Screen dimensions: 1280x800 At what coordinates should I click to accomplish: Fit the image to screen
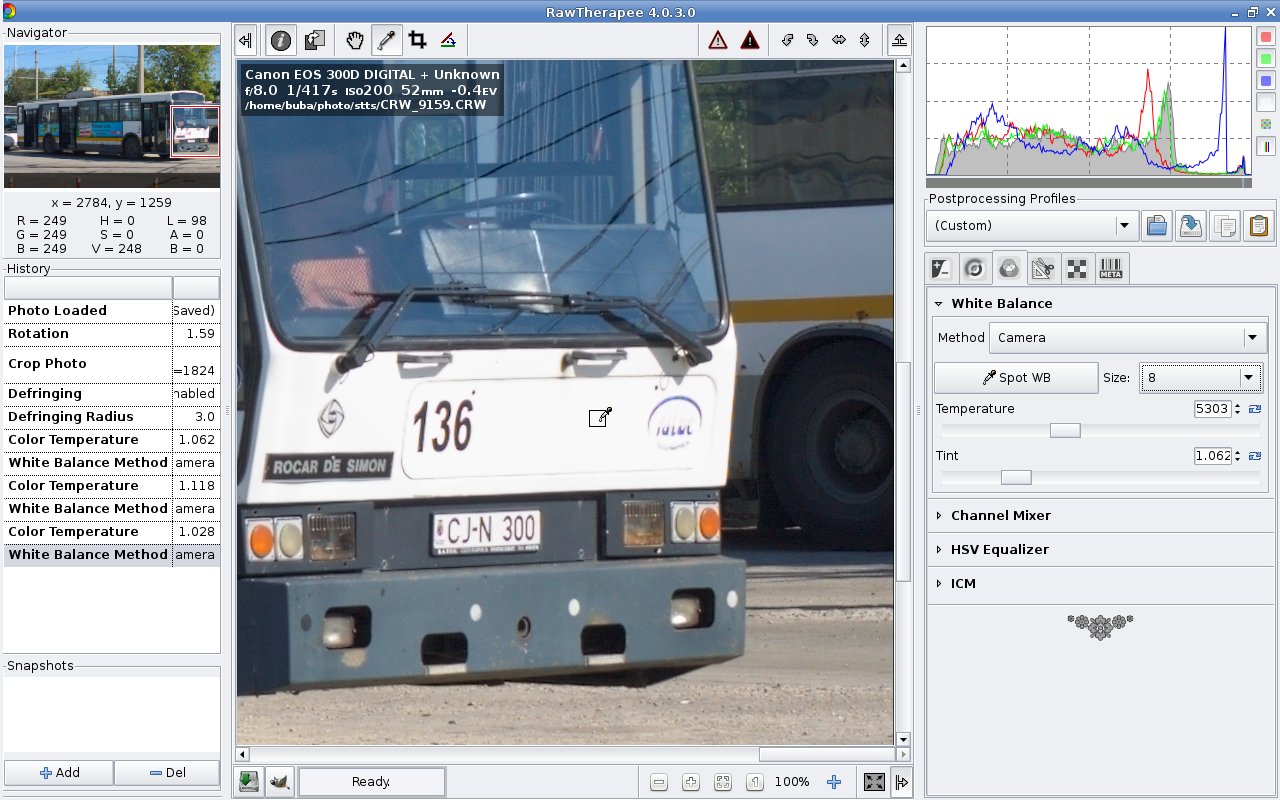coord(722,783)
